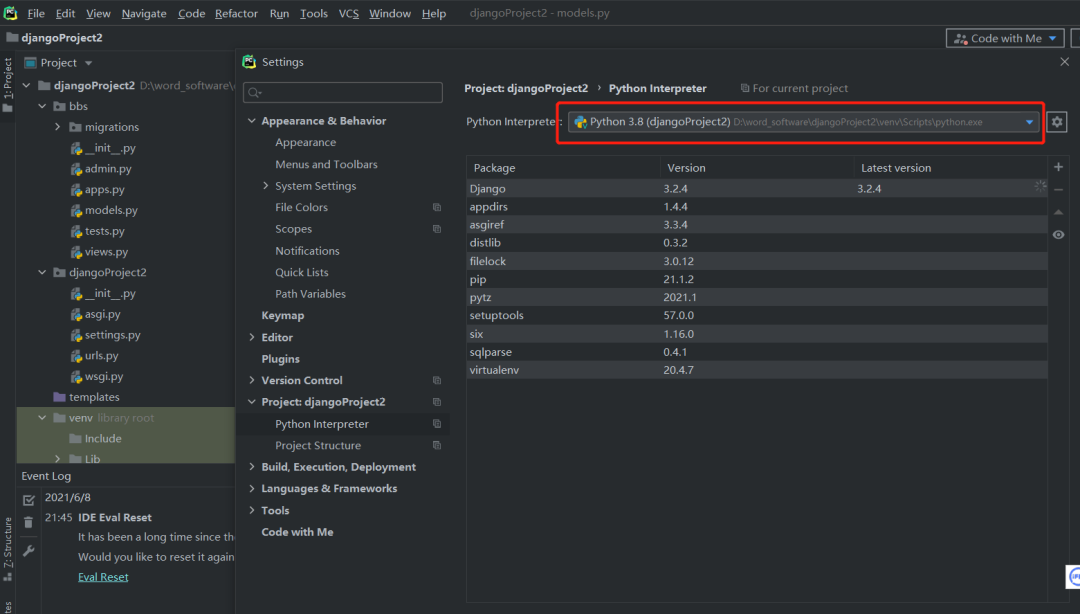Click the folder icon beside templates
This screenshot has width=1080, height=614.
(59, 397)
